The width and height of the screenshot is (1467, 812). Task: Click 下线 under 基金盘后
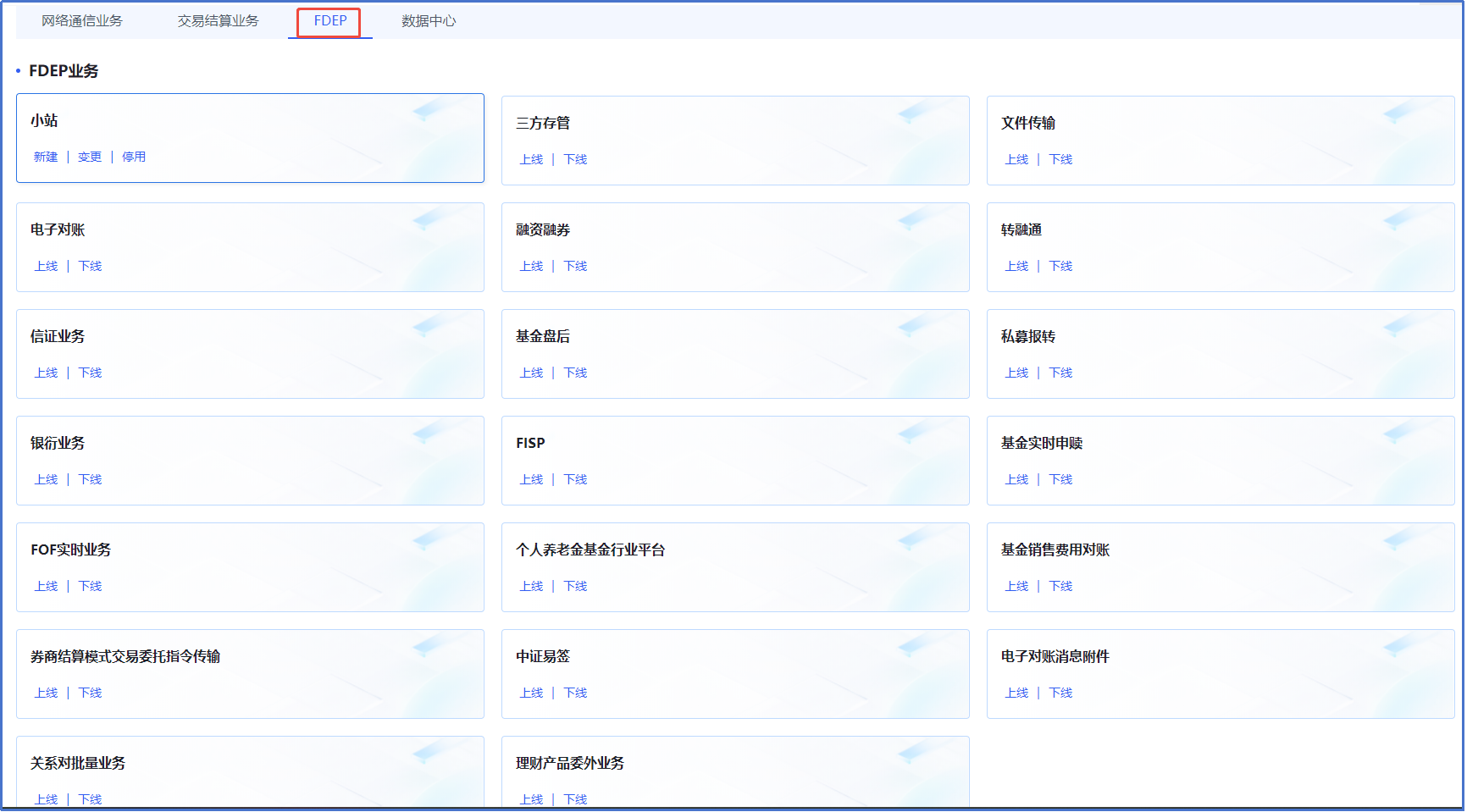click(576, 373)
